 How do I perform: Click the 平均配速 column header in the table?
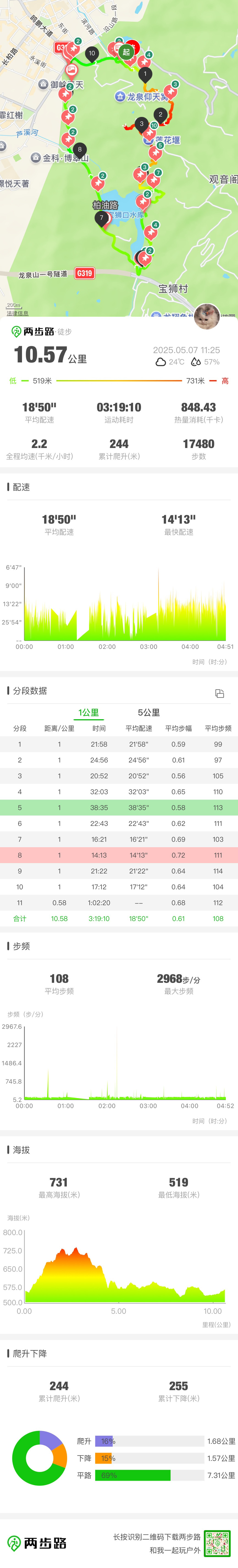(139, 728)
